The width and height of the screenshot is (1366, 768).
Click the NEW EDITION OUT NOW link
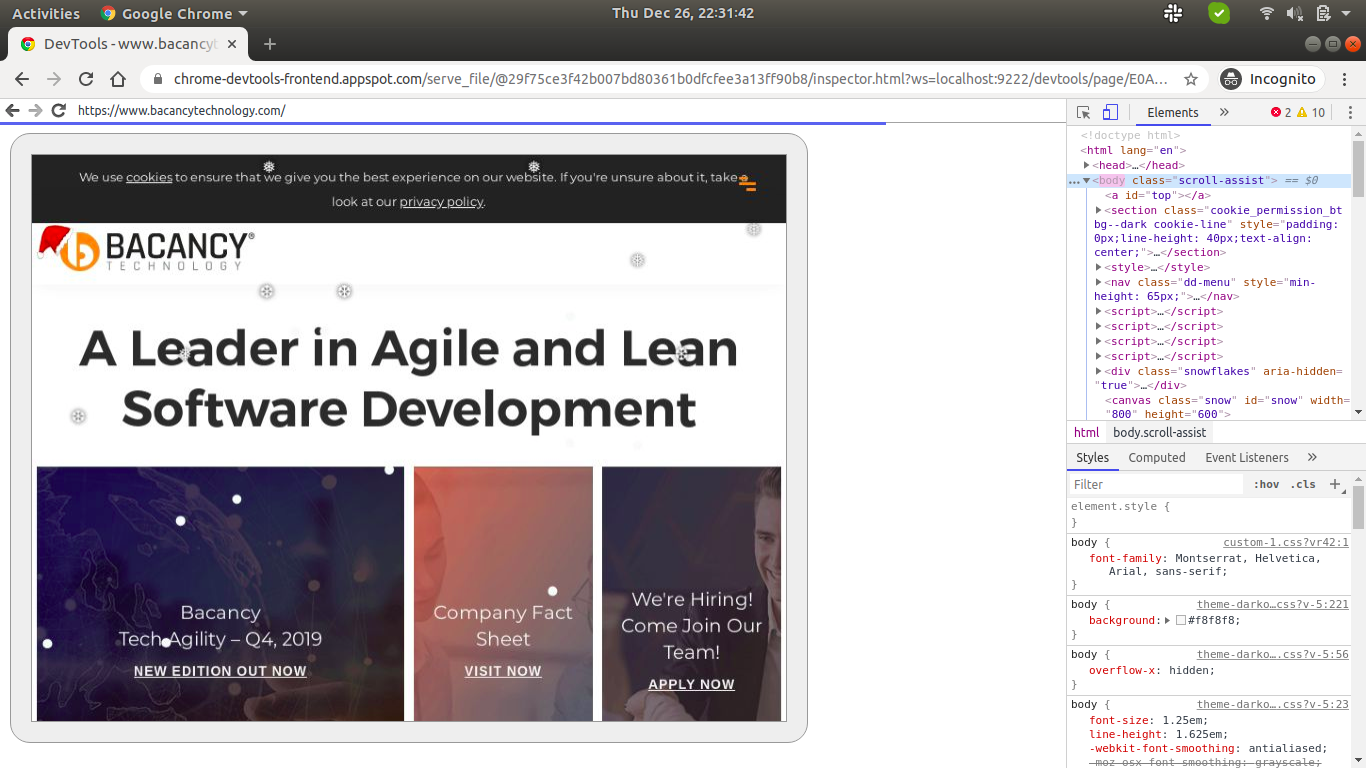220,671
